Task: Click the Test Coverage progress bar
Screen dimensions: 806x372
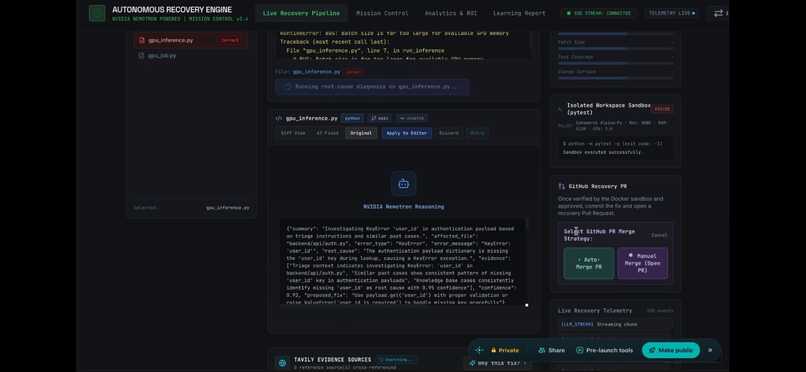Action: pyautogui.click(x=615, y=63)
